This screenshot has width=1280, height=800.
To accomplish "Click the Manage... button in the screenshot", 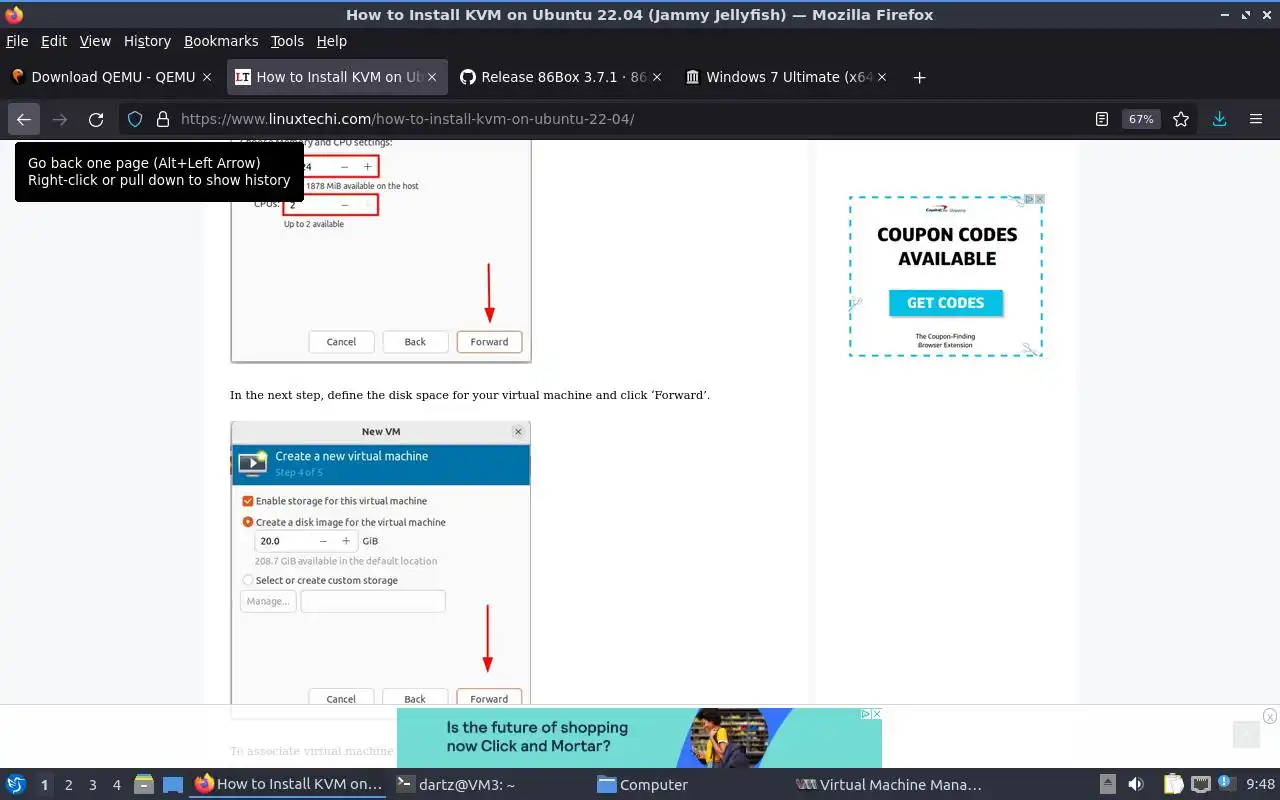I will tap(268, 601).
